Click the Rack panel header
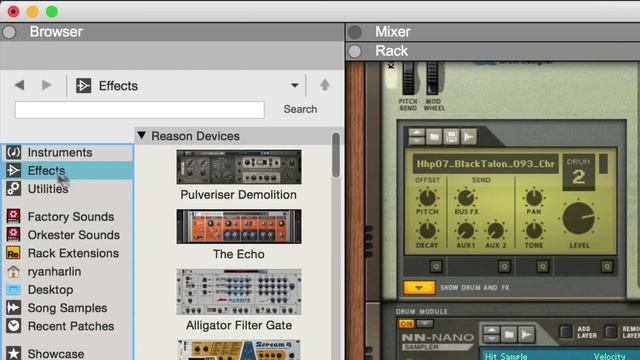The image size is (640, 360). click(x=493, y=51)
